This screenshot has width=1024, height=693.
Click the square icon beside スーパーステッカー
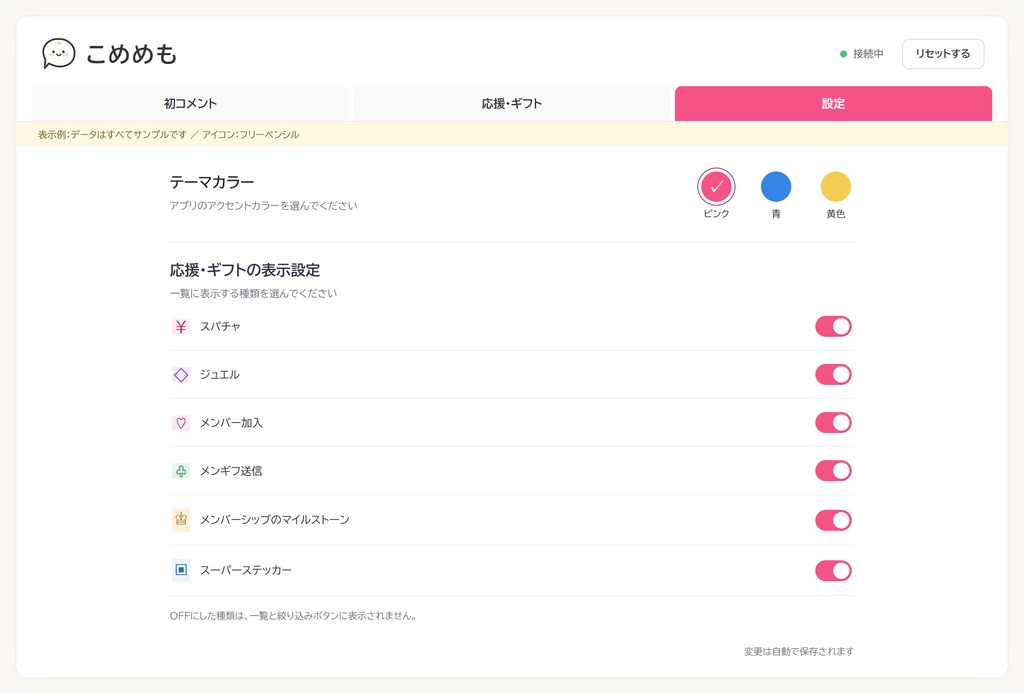pos(181,570)
